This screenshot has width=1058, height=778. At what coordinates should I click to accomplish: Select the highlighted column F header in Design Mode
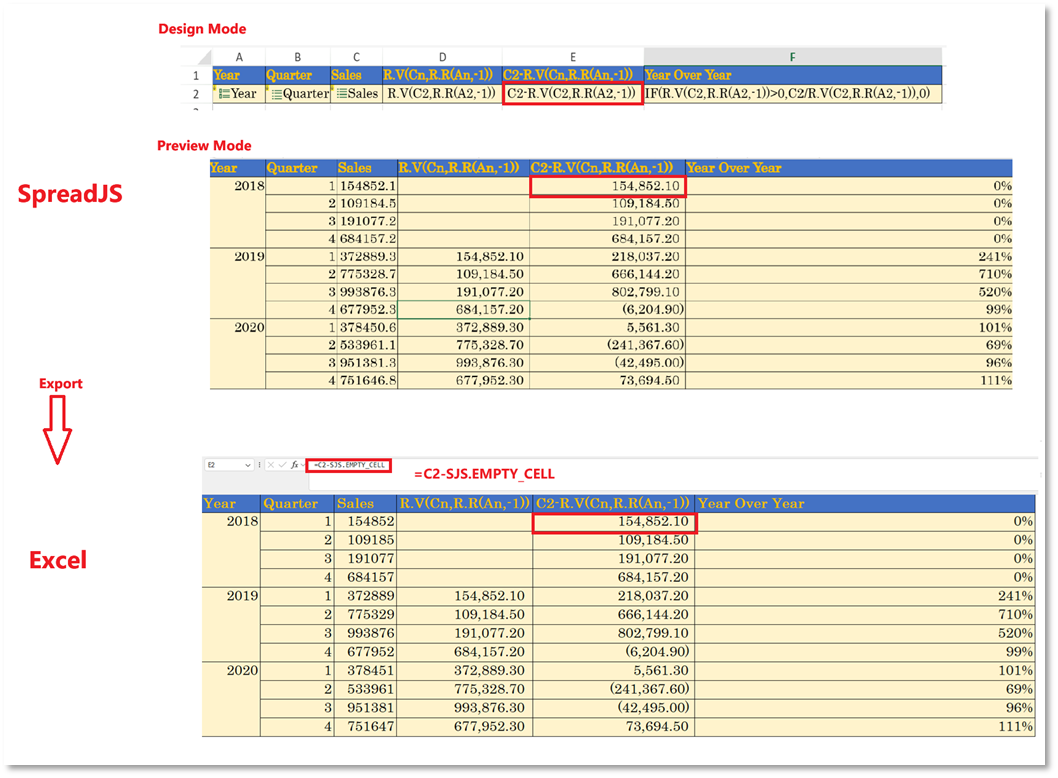(x=793, y=57)
